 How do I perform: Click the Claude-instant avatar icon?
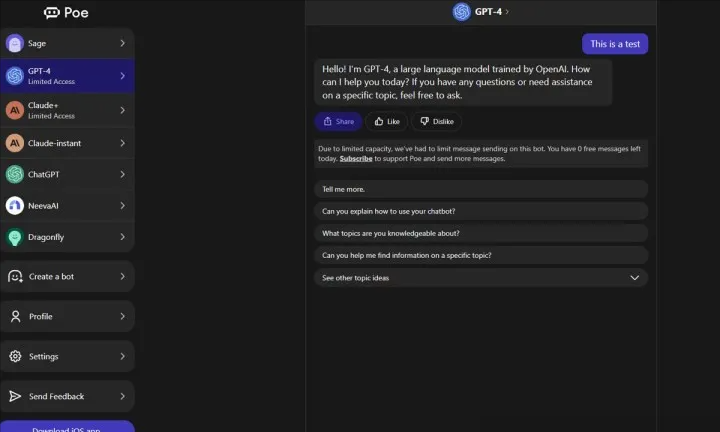tap(15, 143)
